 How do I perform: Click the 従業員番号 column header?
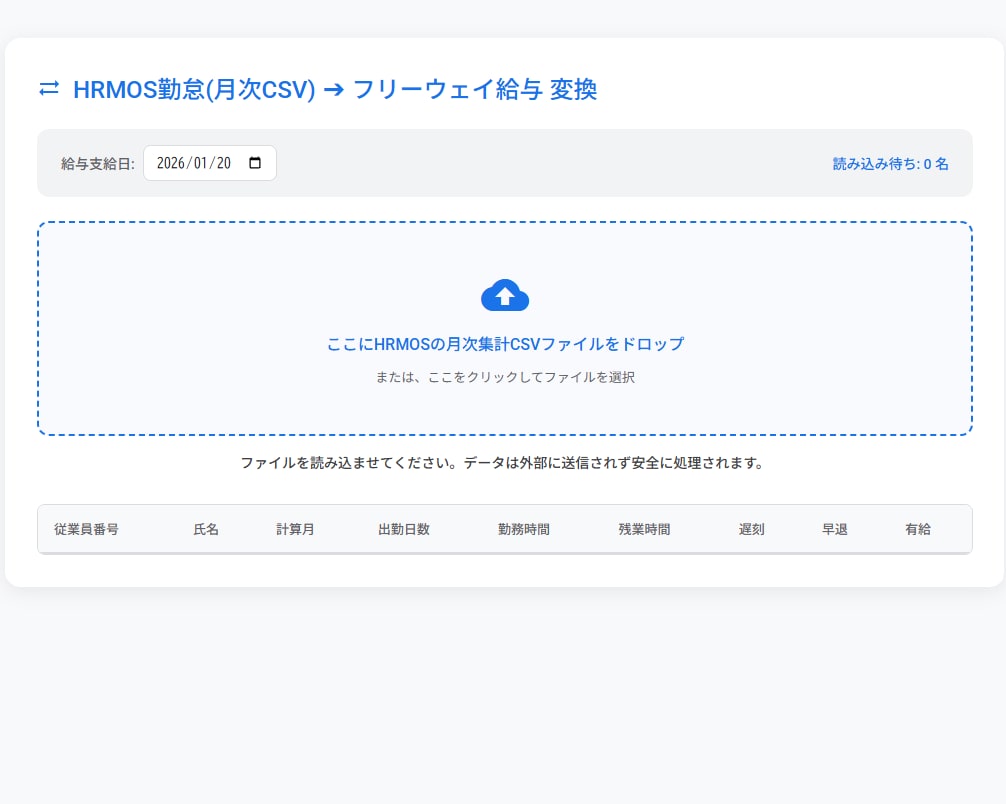(x=87, y=529)
